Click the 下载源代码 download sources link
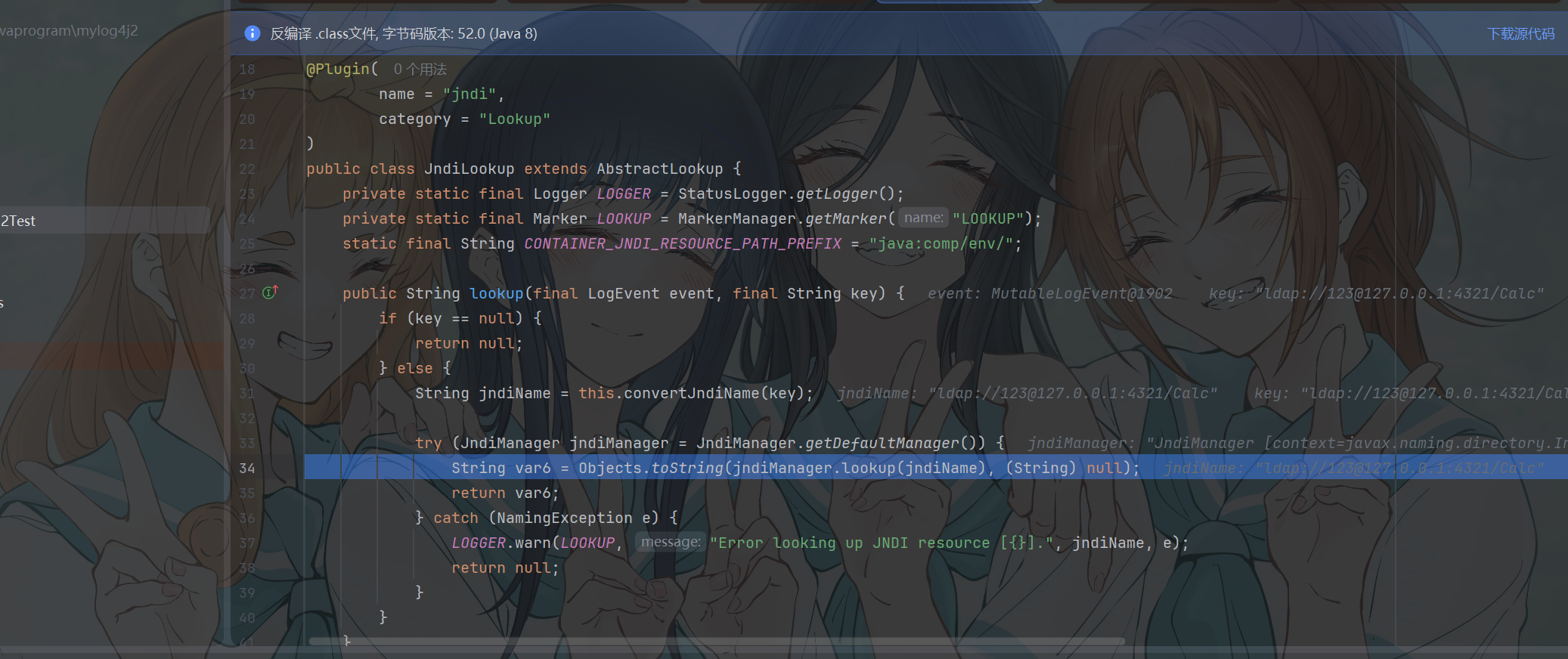The width and height of the screenshot is (1568, 659). tap(1520, 34)
